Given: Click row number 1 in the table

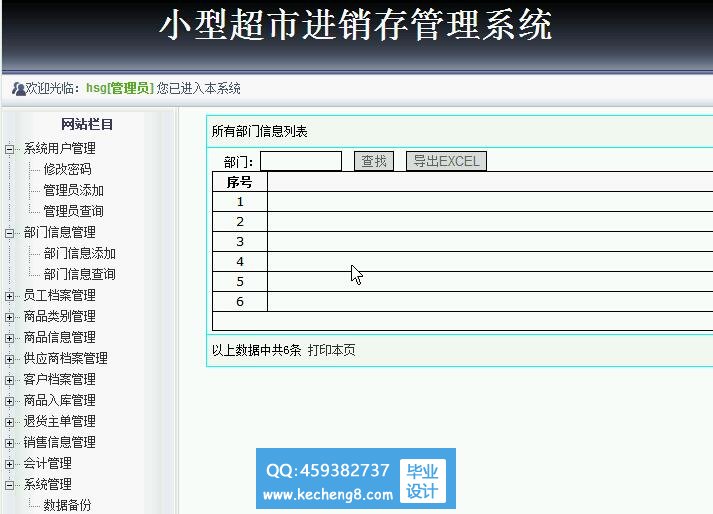Looking at the screenshot, I should coord(240,202).
